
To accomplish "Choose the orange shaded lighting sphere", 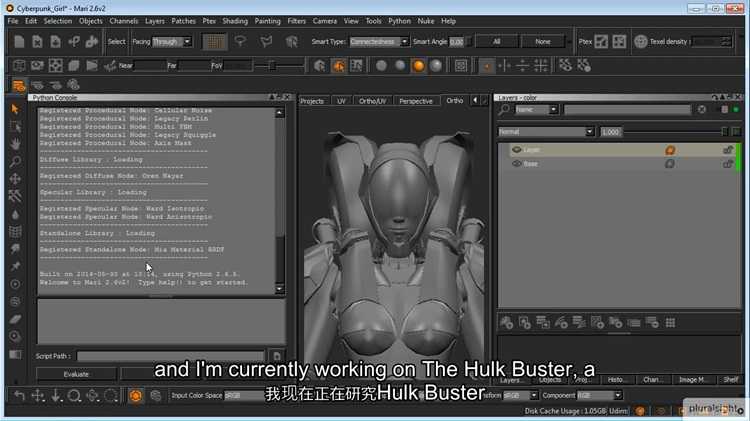I will coord(419,66).
